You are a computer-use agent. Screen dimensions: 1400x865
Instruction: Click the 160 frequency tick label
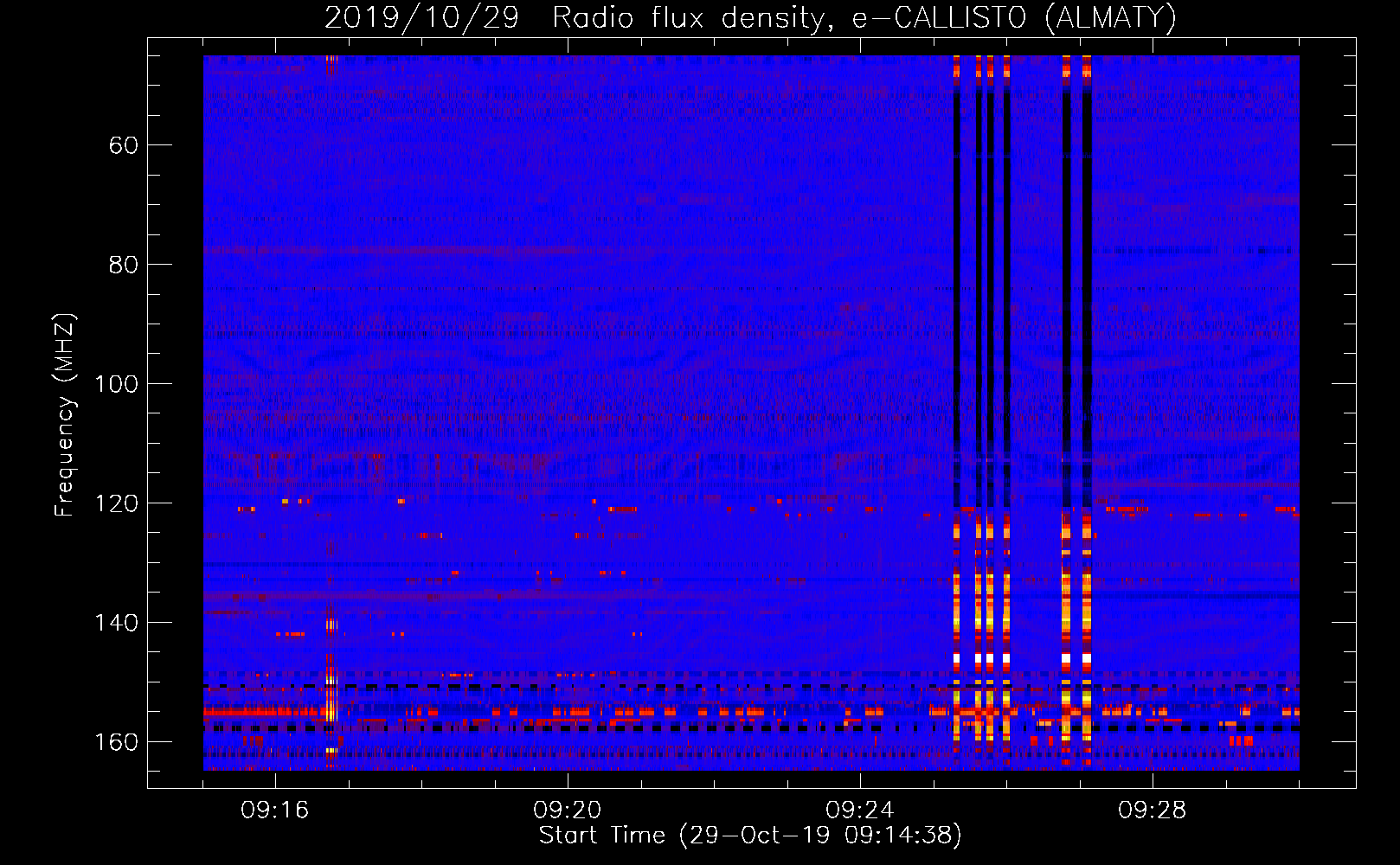pyautogui.click(x=116, y=742)
